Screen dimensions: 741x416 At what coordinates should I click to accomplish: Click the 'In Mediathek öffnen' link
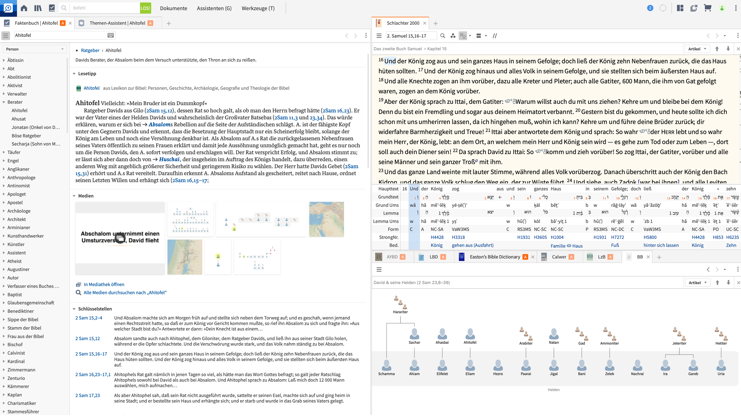click(104, 285)
